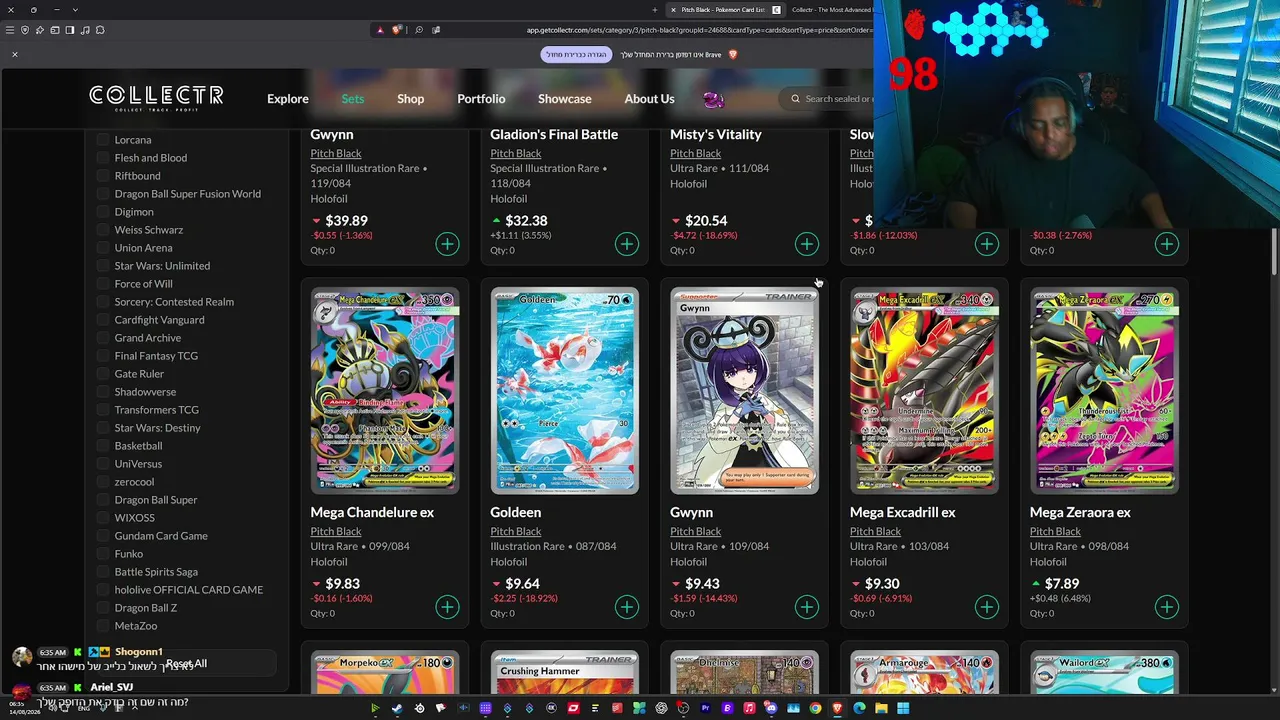Open the Brave sidebar menu icon
Viewport: 1280px width, 720px height.
[x=70, y=30]
